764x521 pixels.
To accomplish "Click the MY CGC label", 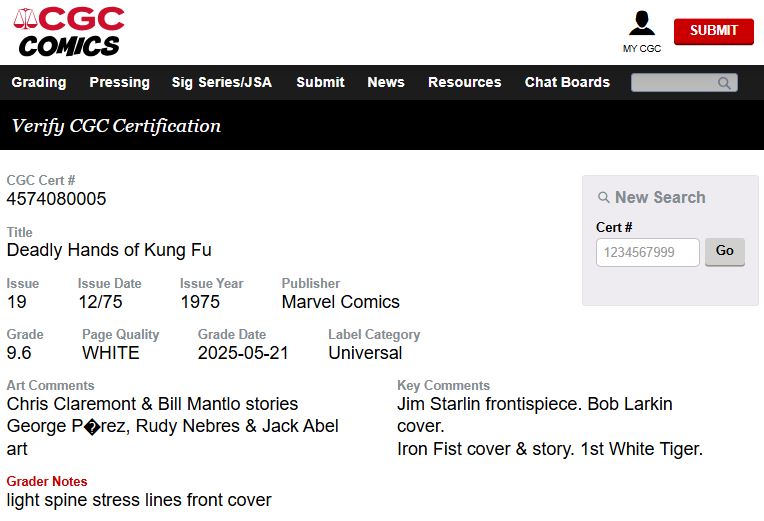I will coord(642,48).
